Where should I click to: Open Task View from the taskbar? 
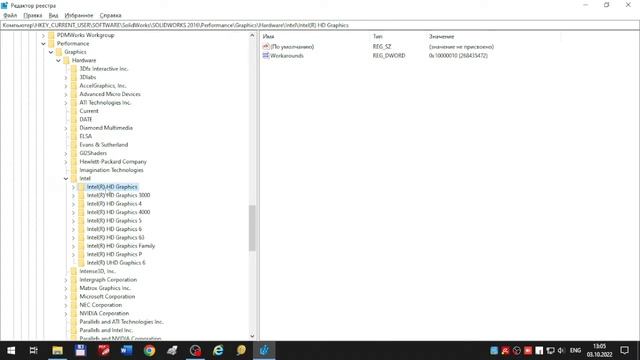click(x=34, y=351)
